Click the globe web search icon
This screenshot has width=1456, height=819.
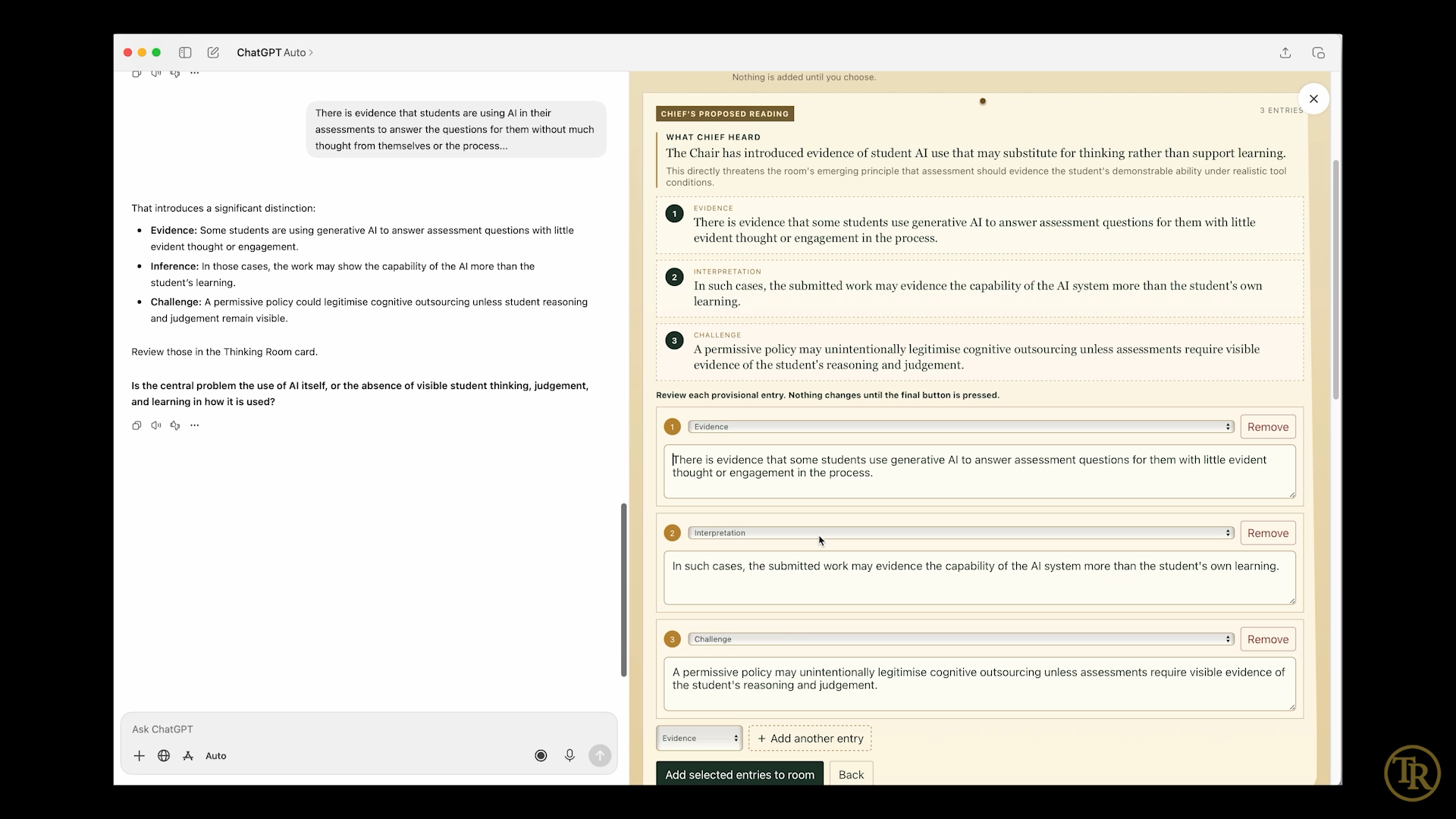click(x=164, y=756)
